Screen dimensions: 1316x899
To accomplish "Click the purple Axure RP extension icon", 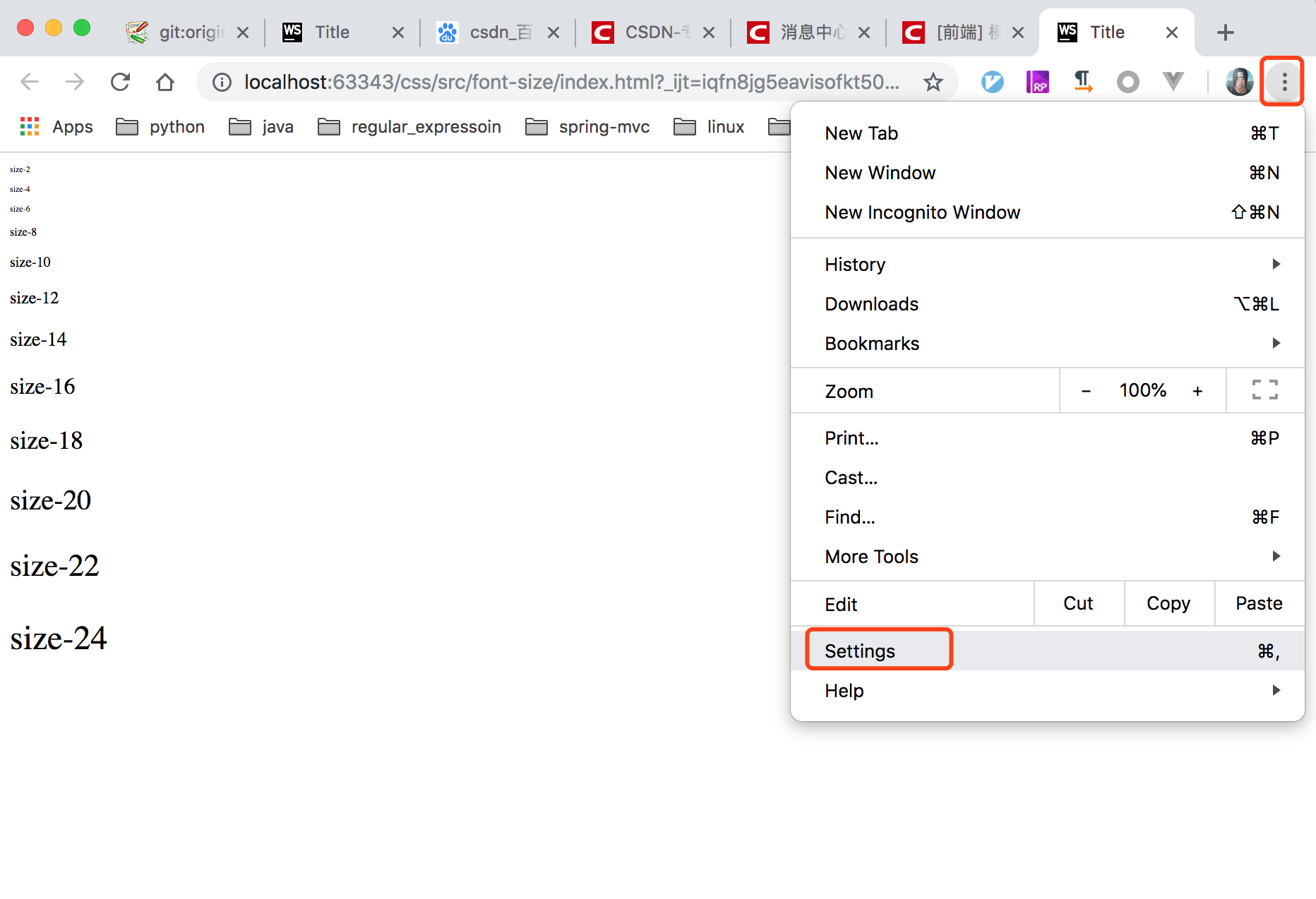I will (x=1037, y=81).
